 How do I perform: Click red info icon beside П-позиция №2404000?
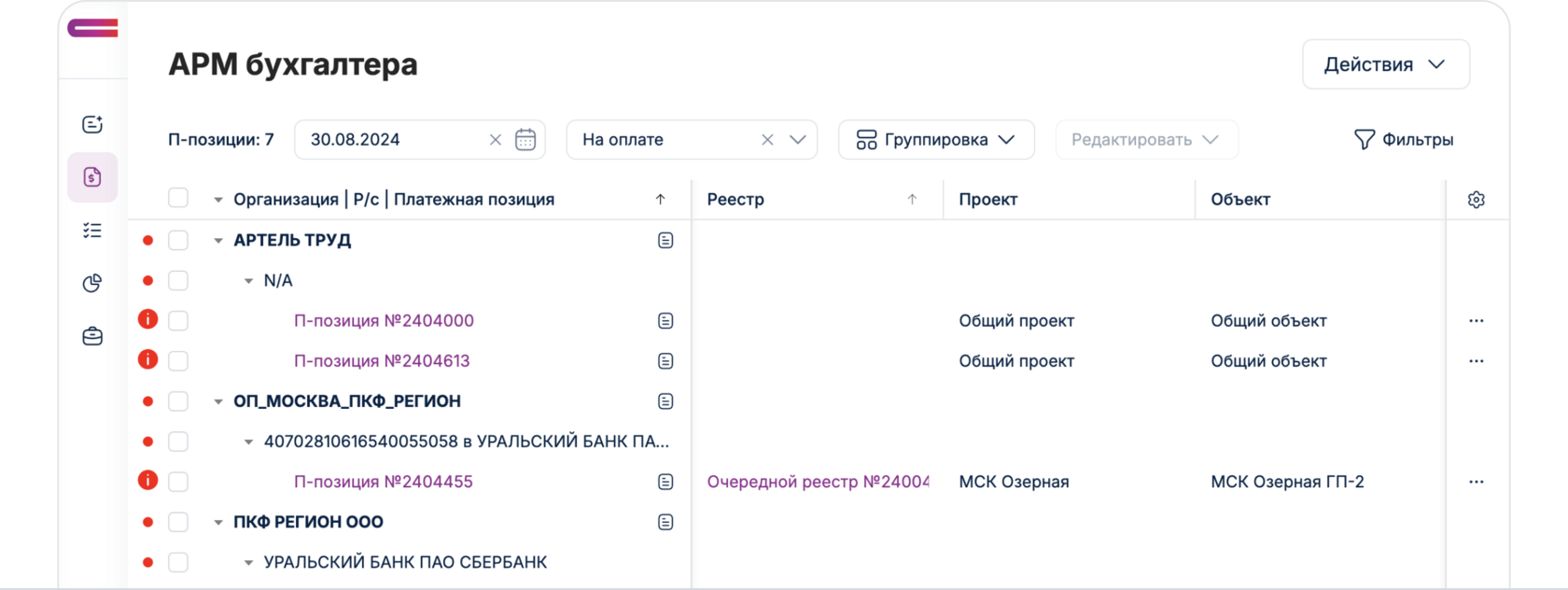(147, 319)
